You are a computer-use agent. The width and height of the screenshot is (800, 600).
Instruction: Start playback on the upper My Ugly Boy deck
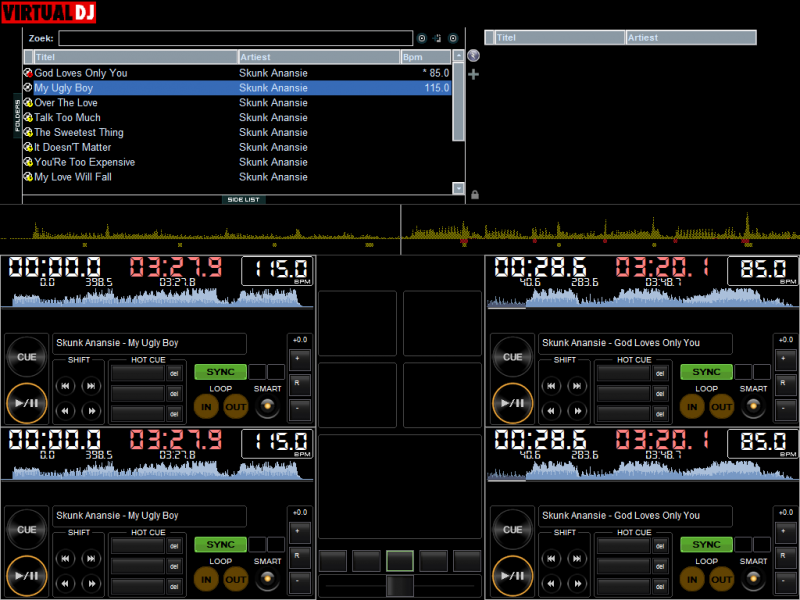[x=27, y=403]
